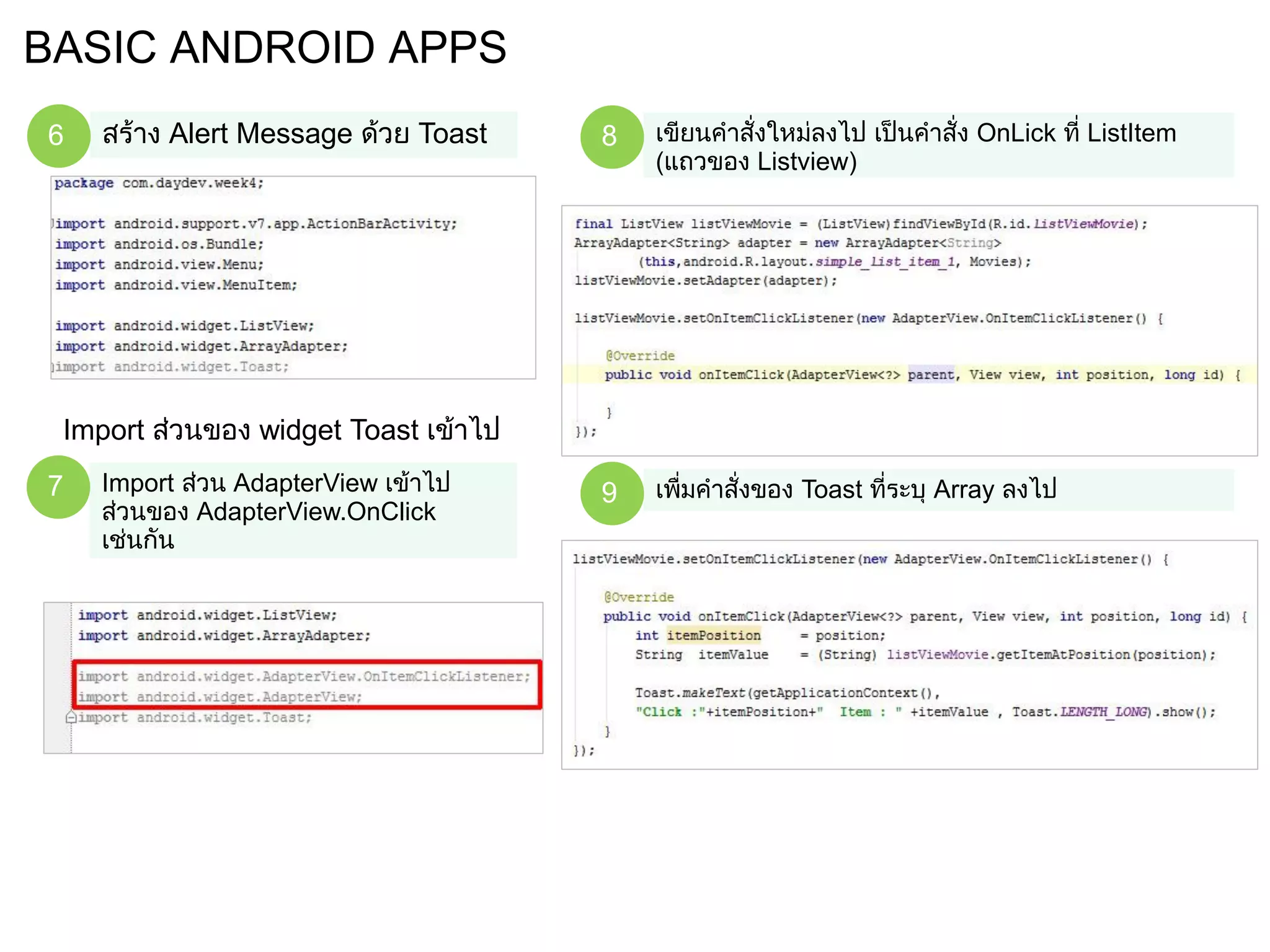Click the step 9 heading "เพิ่มคำสั่งของ Toast"

856,490
